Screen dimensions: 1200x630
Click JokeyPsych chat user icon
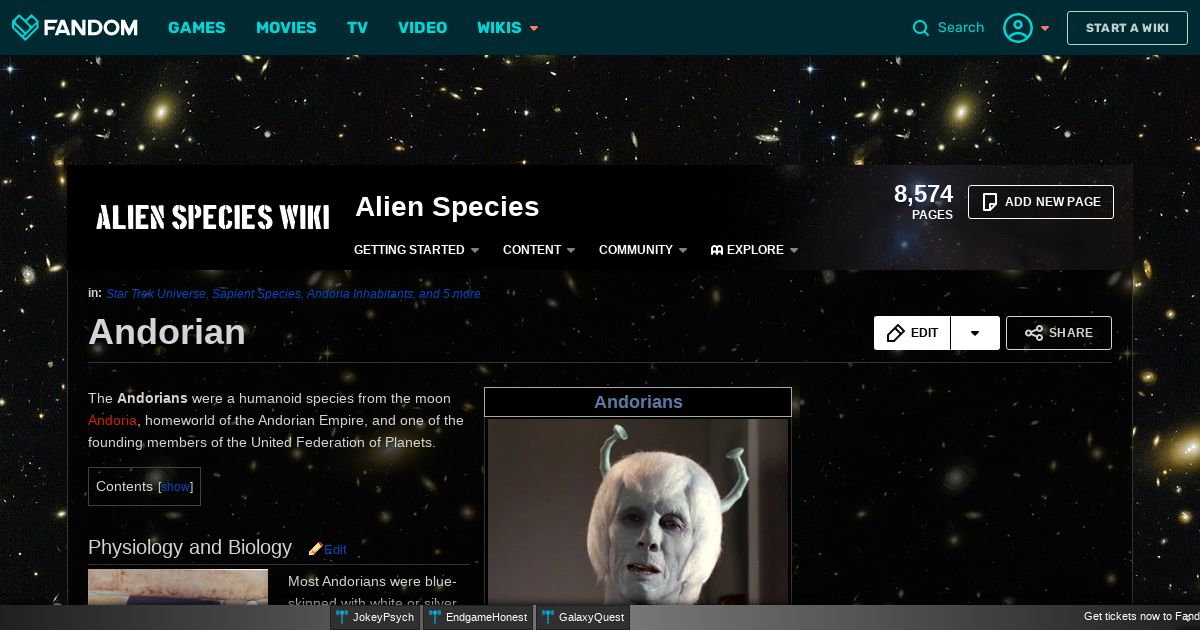point(343,617)
